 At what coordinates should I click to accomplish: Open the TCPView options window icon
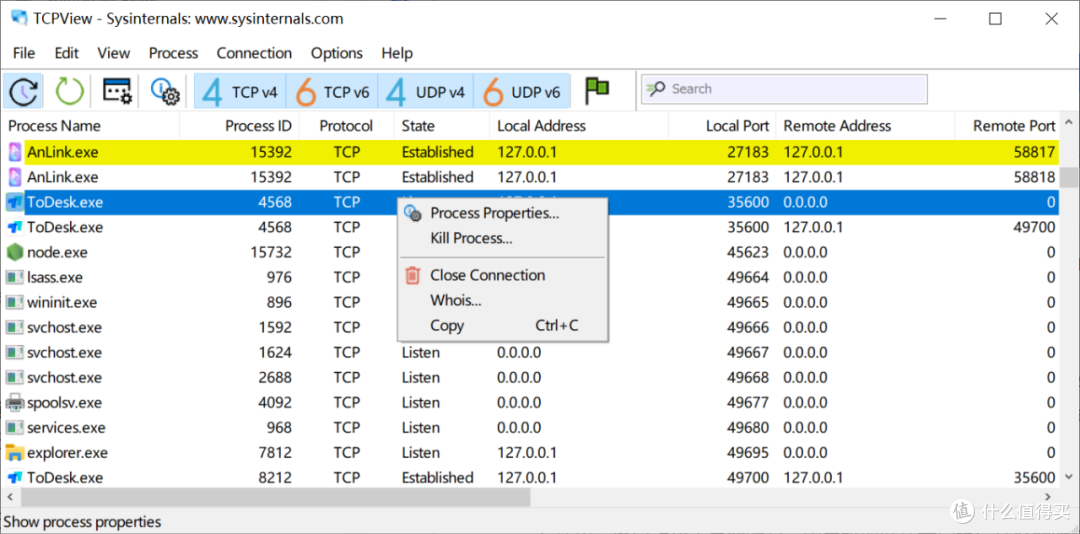(117, 91)
